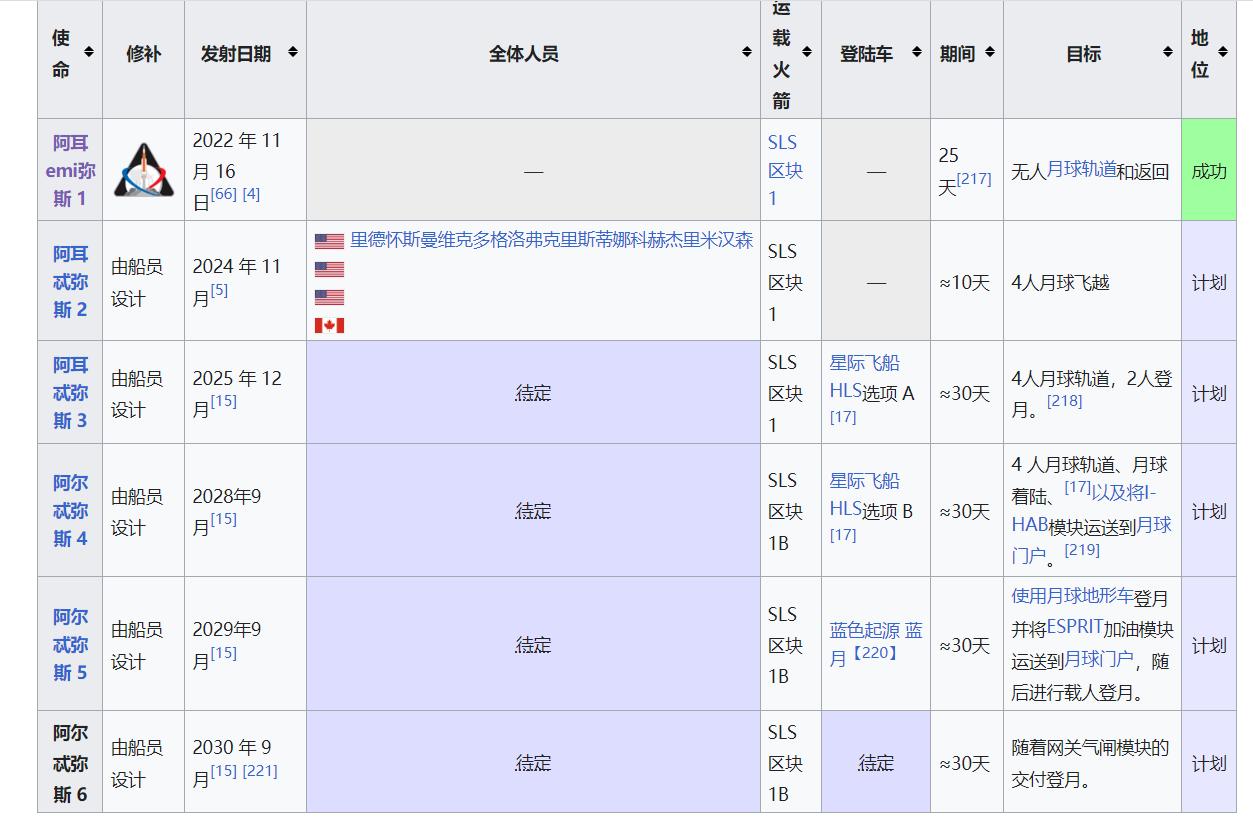Click the green 成功 status cell

[x=1209, y=170]
